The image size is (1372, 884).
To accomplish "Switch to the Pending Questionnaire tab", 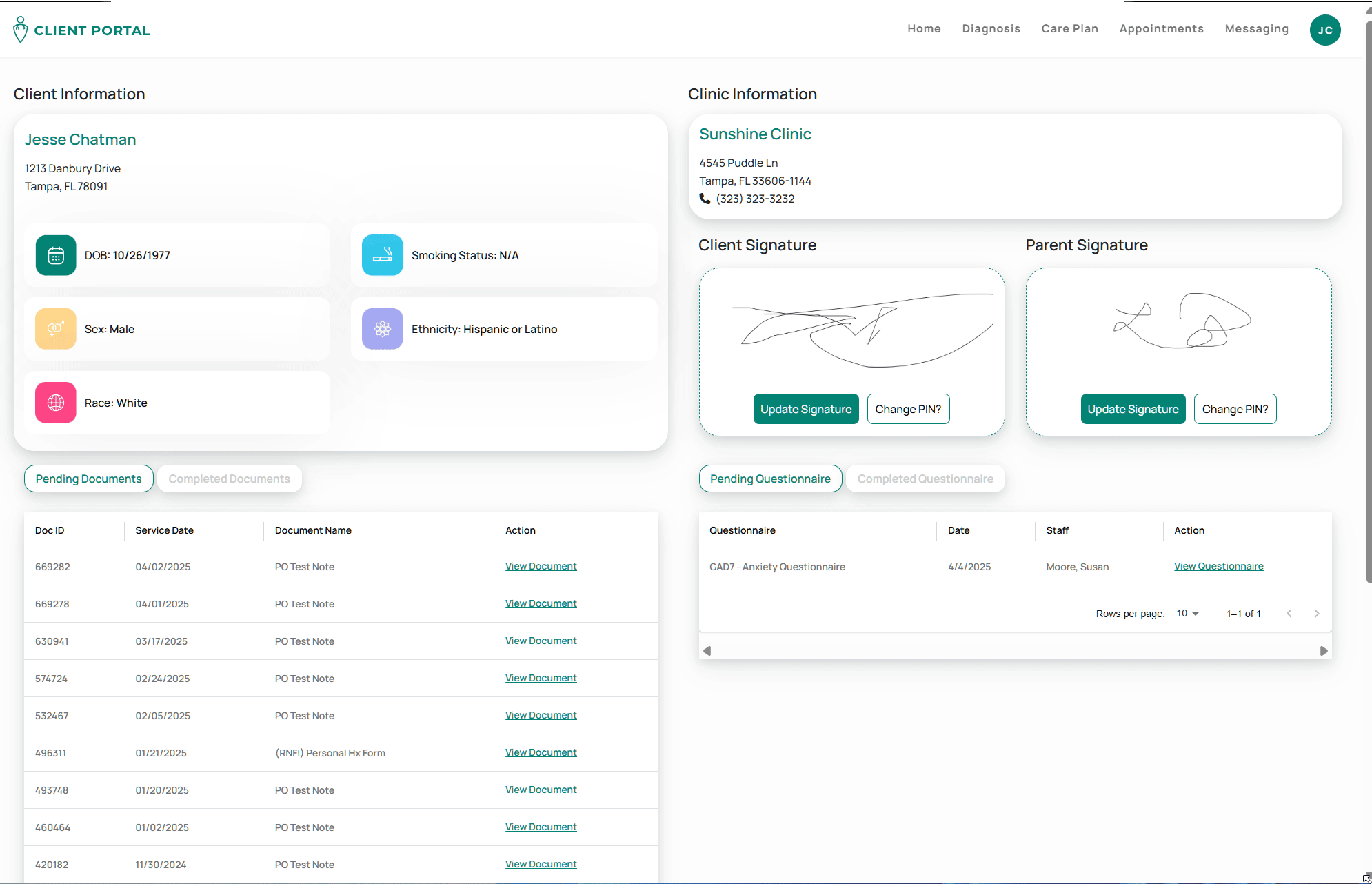I will tap(770, 479).
